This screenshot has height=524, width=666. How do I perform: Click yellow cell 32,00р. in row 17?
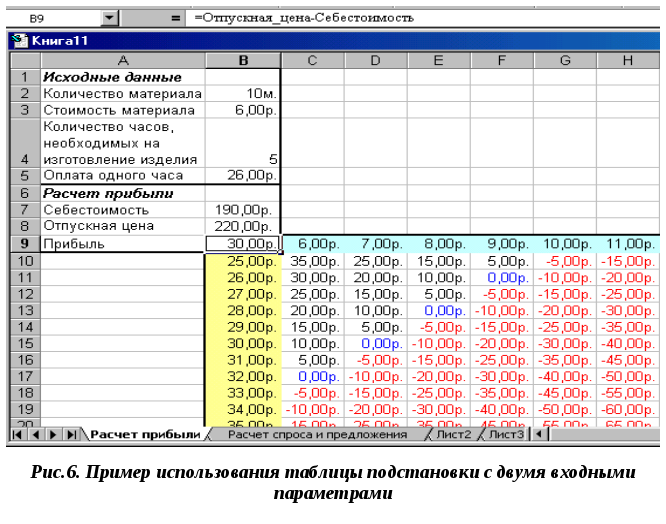point(243,376)
